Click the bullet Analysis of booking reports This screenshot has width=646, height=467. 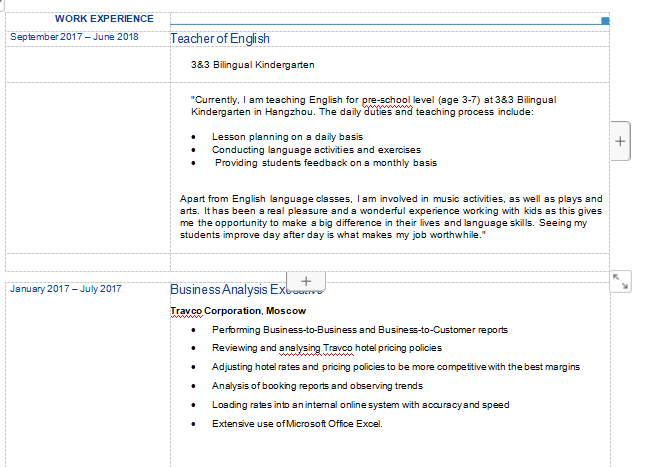pos(317,386)
